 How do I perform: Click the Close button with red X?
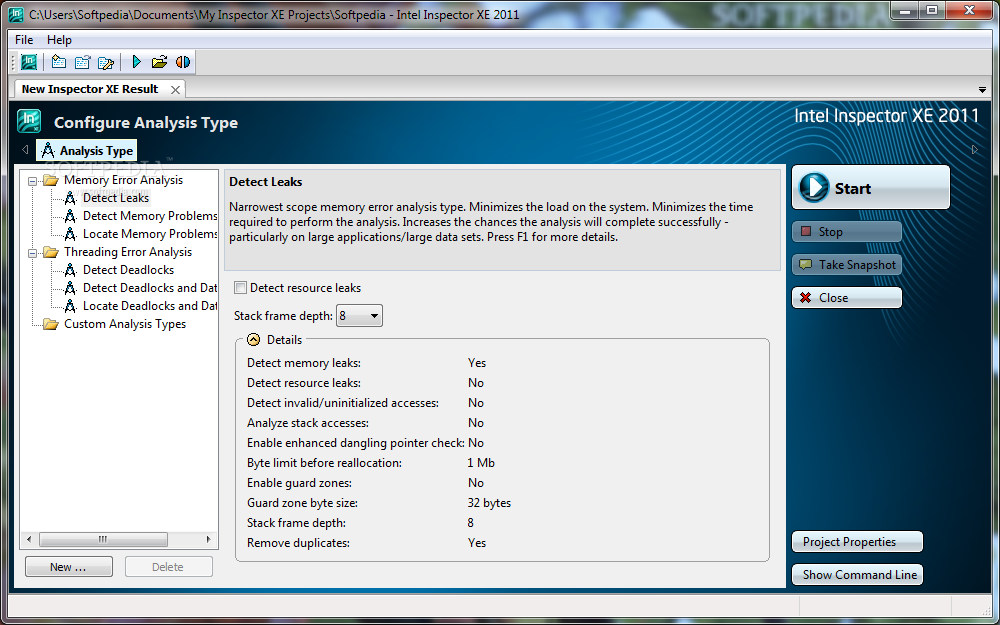point(847,298)
